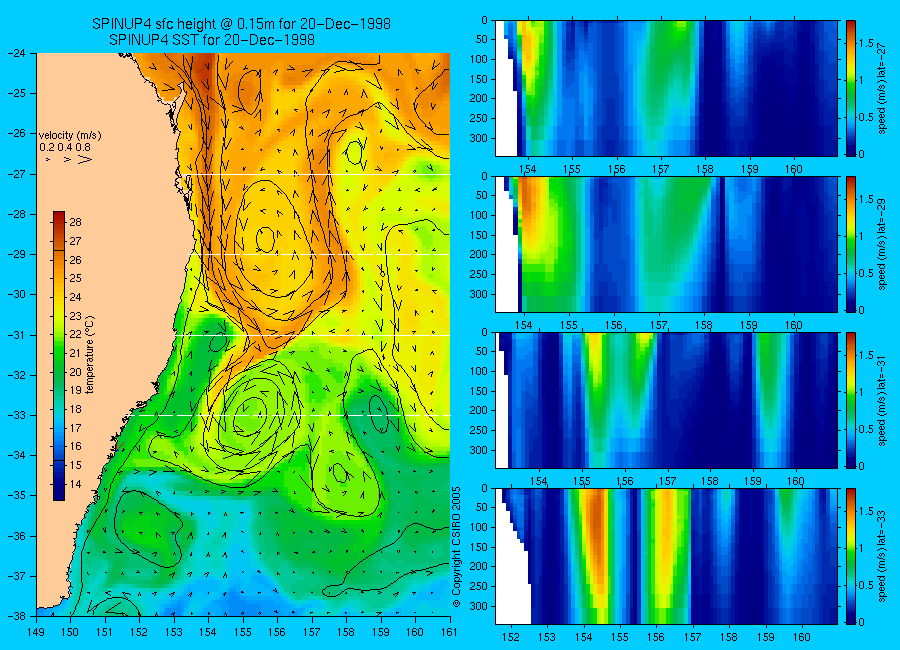The image size is (900, 650).
Task: Click the "0.2 0.4 0.8" velocity scale values
Action: click(65, 148)
